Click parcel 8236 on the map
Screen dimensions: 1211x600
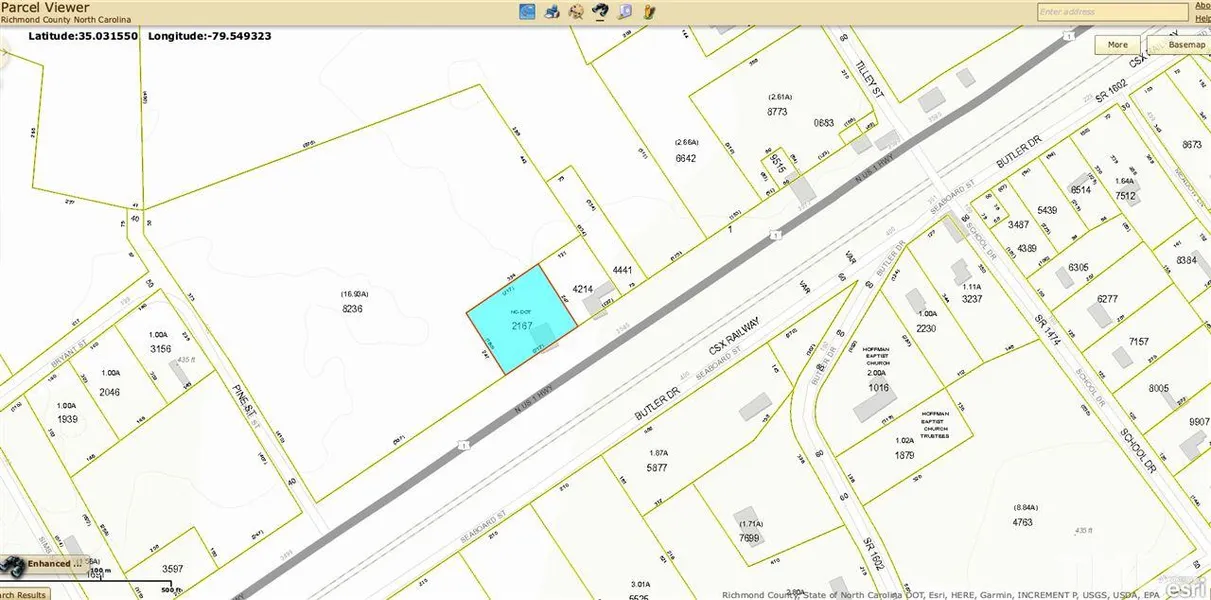(352, 310)
